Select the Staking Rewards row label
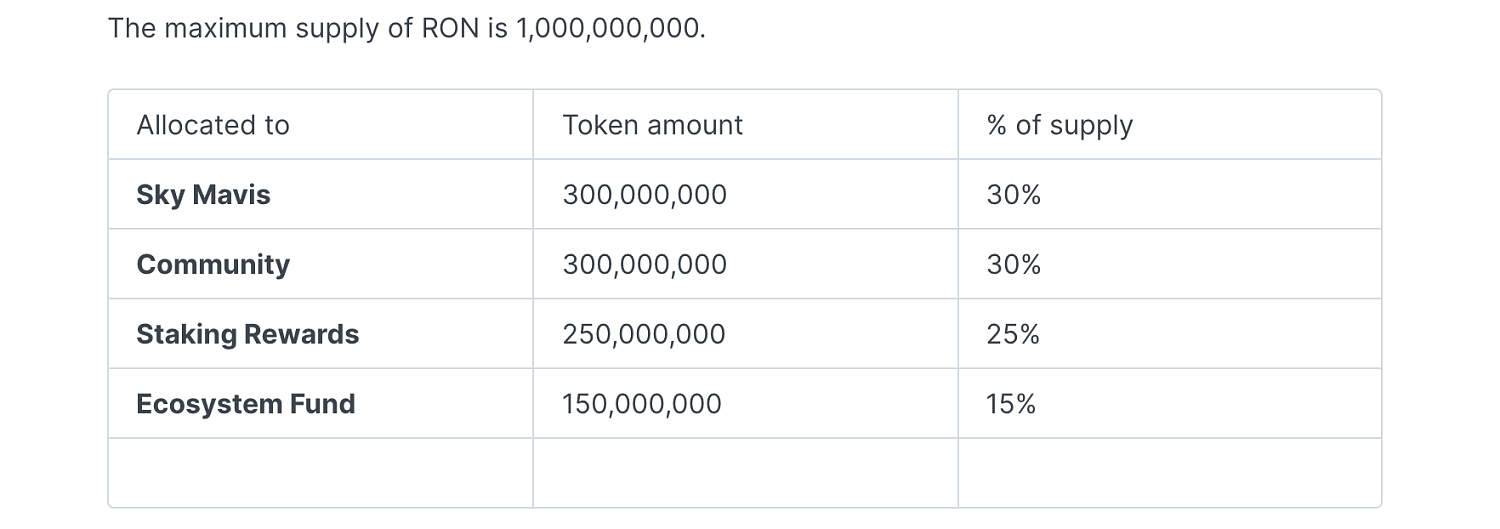1500x529 pixels. (x=248, y=334)
